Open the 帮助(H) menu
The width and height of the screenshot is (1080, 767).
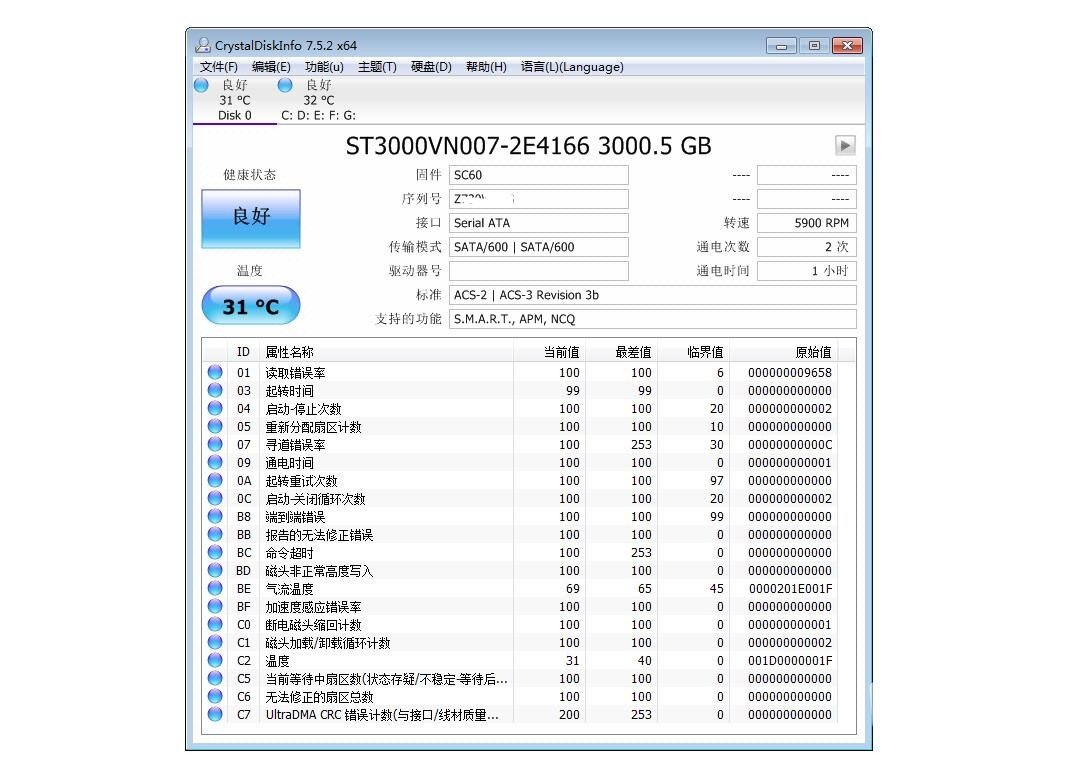486,67
